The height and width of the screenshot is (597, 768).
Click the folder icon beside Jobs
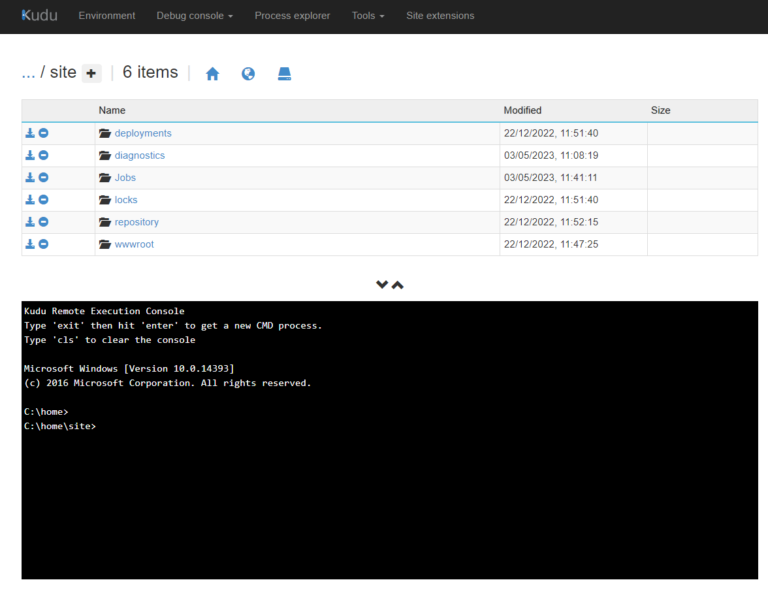pyautogui.click(x=105, y=177)
